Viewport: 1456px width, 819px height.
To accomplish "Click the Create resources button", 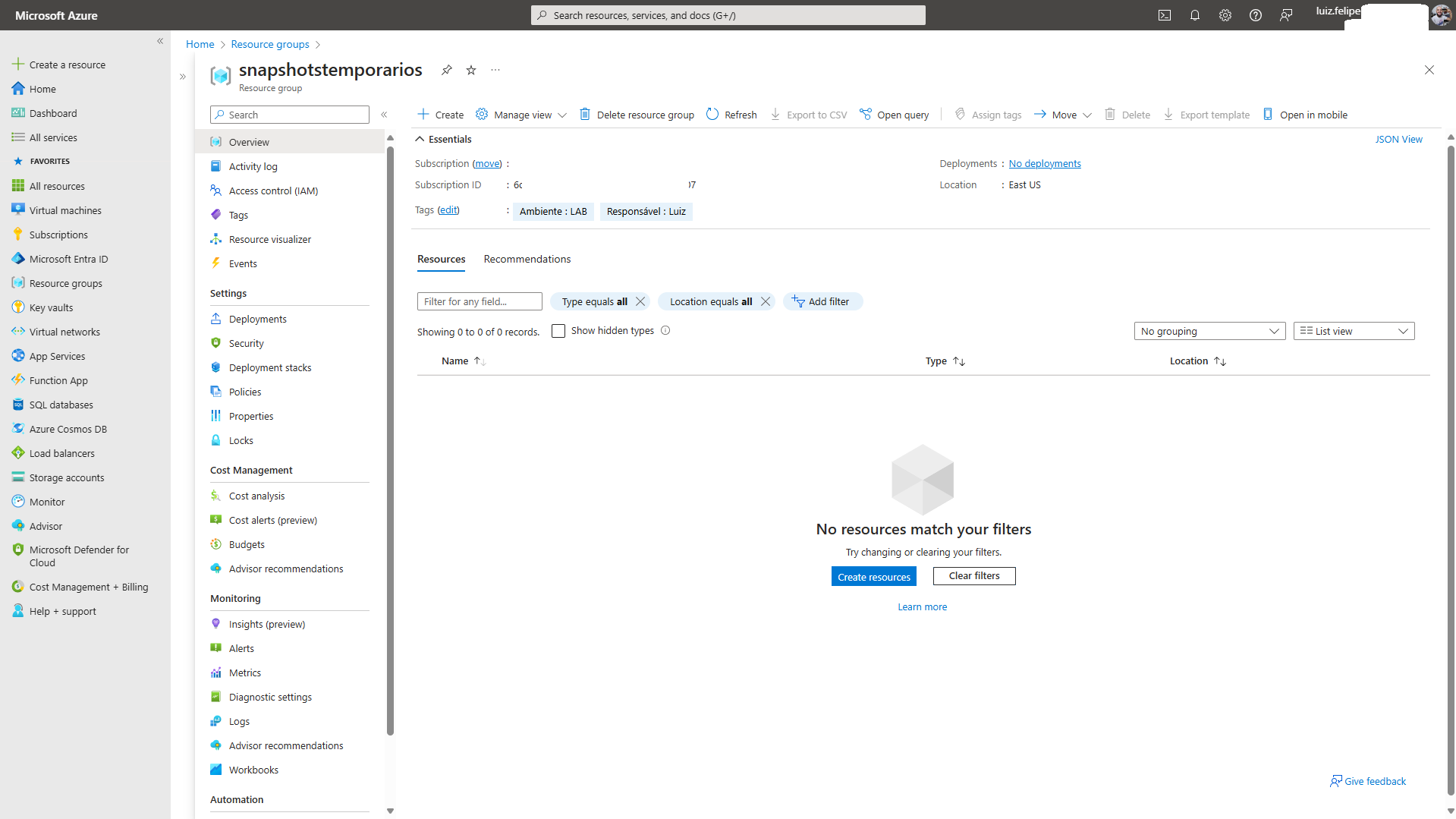I will 873,577.
